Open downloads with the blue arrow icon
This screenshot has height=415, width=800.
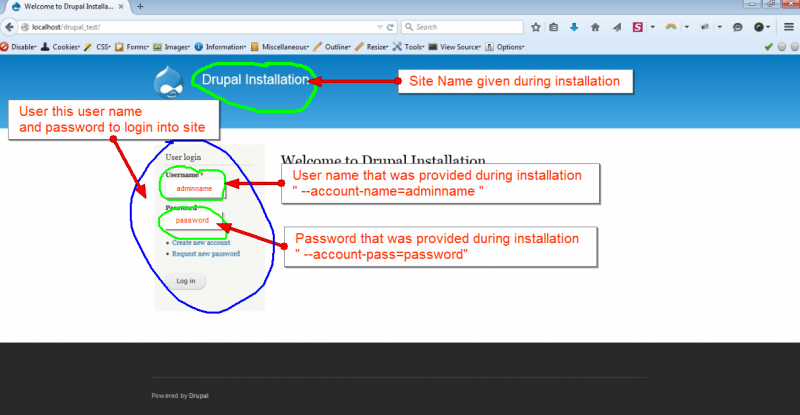574,27
